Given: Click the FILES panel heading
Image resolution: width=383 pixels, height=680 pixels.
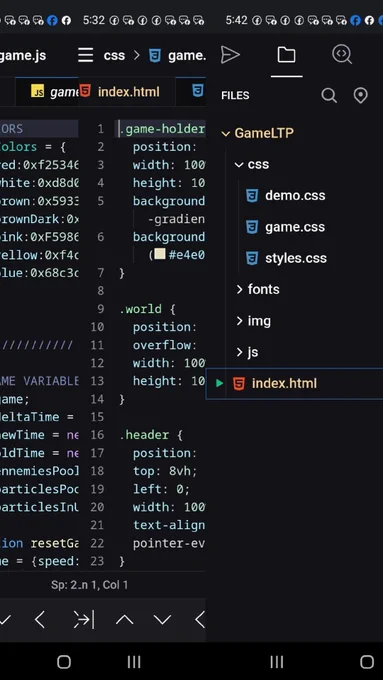Looking at the screenshot, I should (235, 95).
